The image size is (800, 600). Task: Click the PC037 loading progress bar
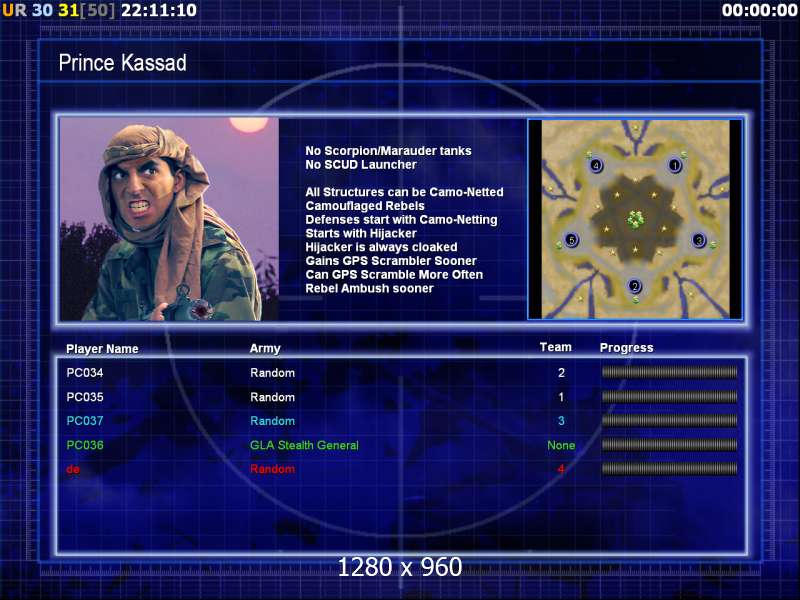coord(669,420)
